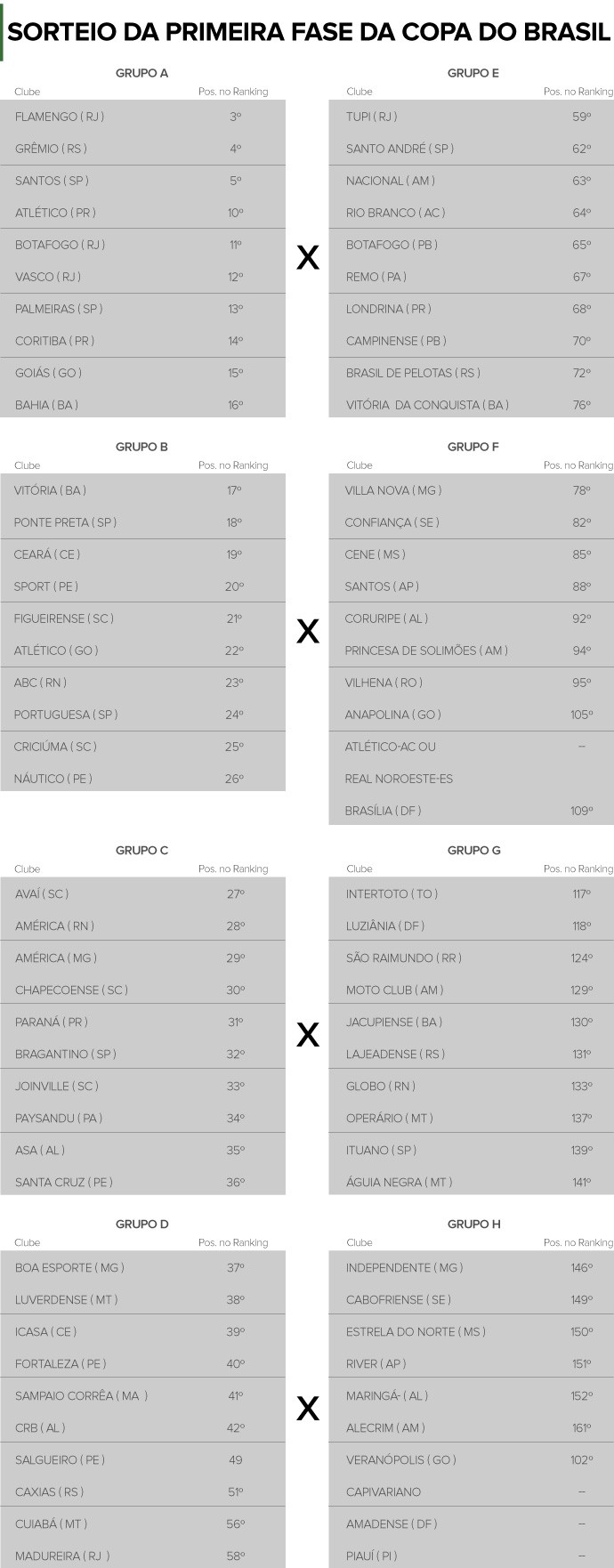Click the main title about Copa do Brasil
Screen dimensions: 614x1568
pos(308,33)
